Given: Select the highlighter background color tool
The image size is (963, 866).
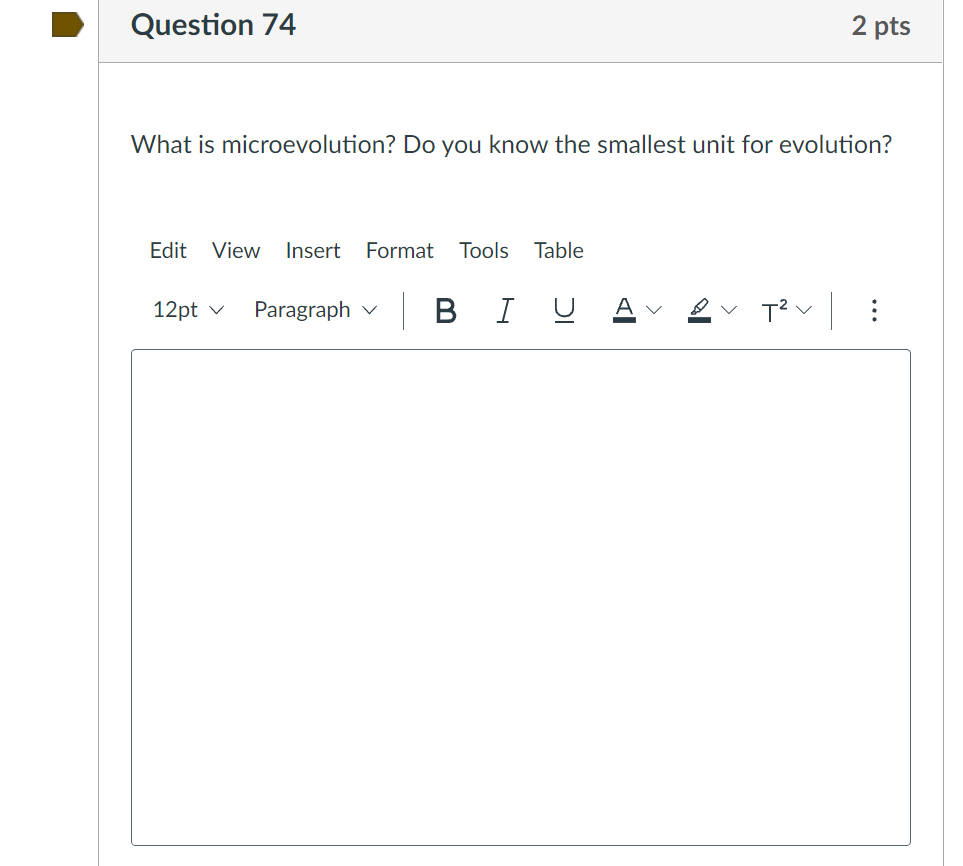Looking at the screenshot, I should (698, 310).
